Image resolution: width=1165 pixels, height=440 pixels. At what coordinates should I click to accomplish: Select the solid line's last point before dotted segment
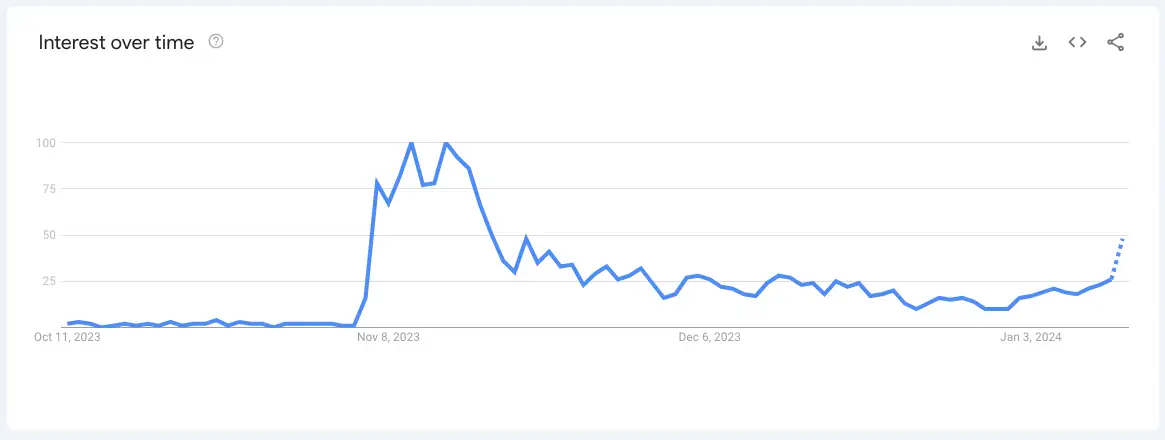pyautogui.click(x=1111, y=279)
